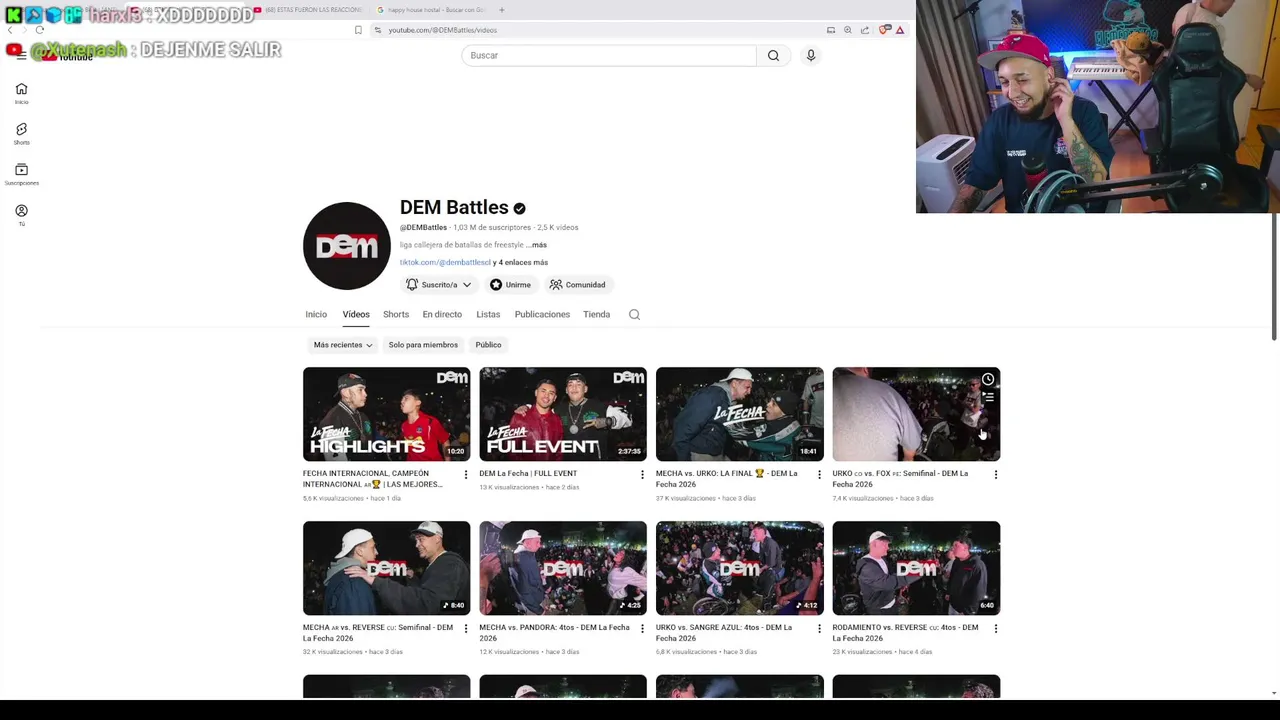The width and height of the screenshot is (1280, 720).
Task: Click the channel search magnifier icon
Action: tap(634, 314)
